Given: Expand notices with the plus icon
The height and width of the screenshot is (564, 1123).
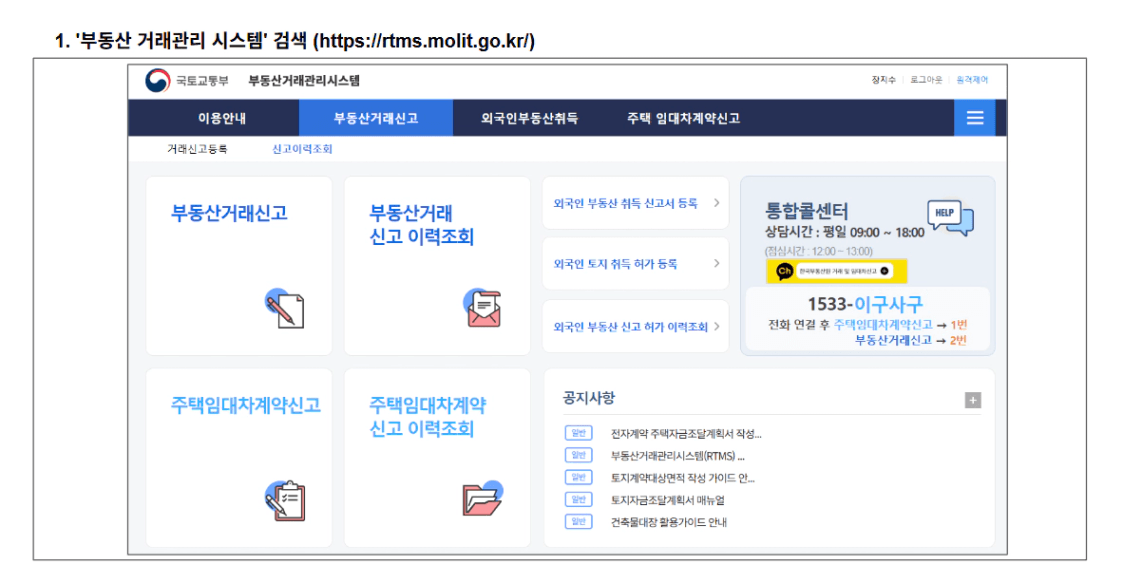Looking at the screenshot, I should pyautogui.click(x=973, y=400).
